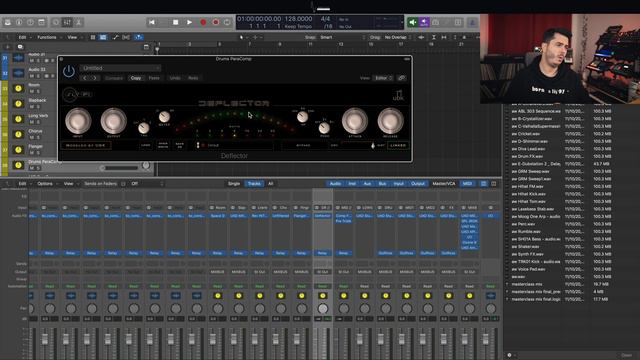
Task: Open the Sends on Faders Off dropdown
Action: [147, 184]
